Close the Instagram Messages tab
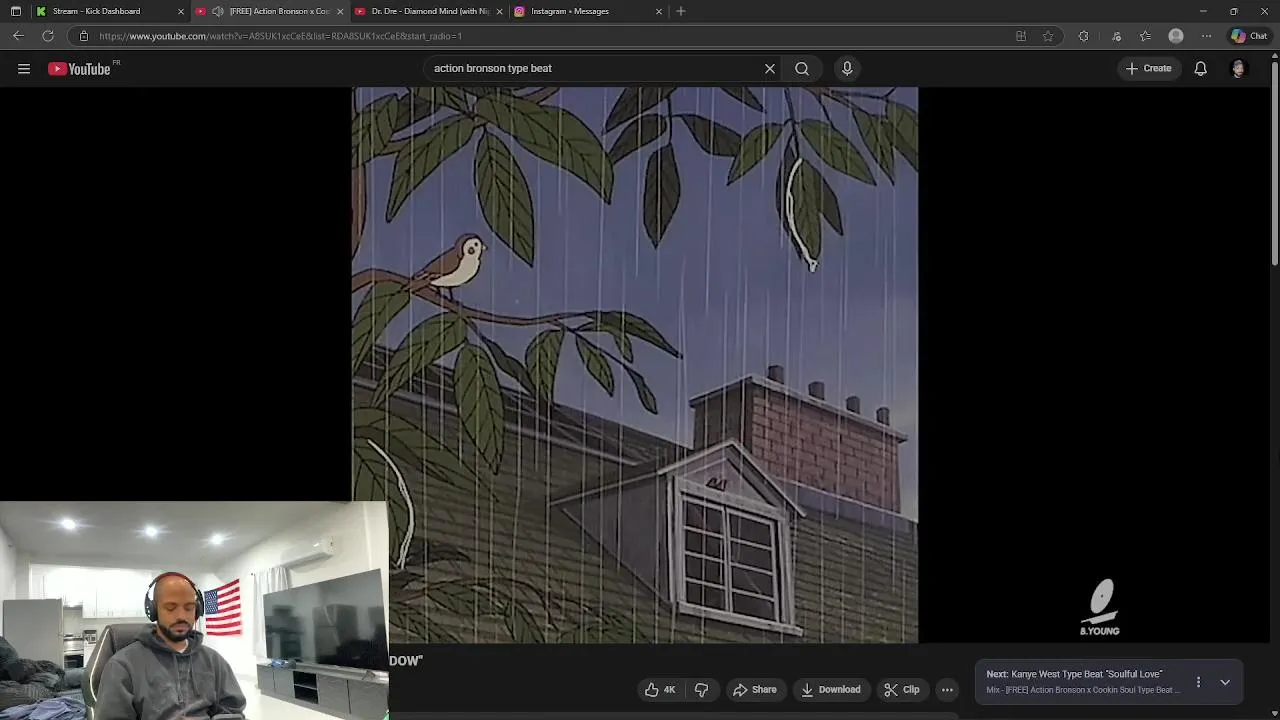 pyautogui.click(x=659, y=11)
